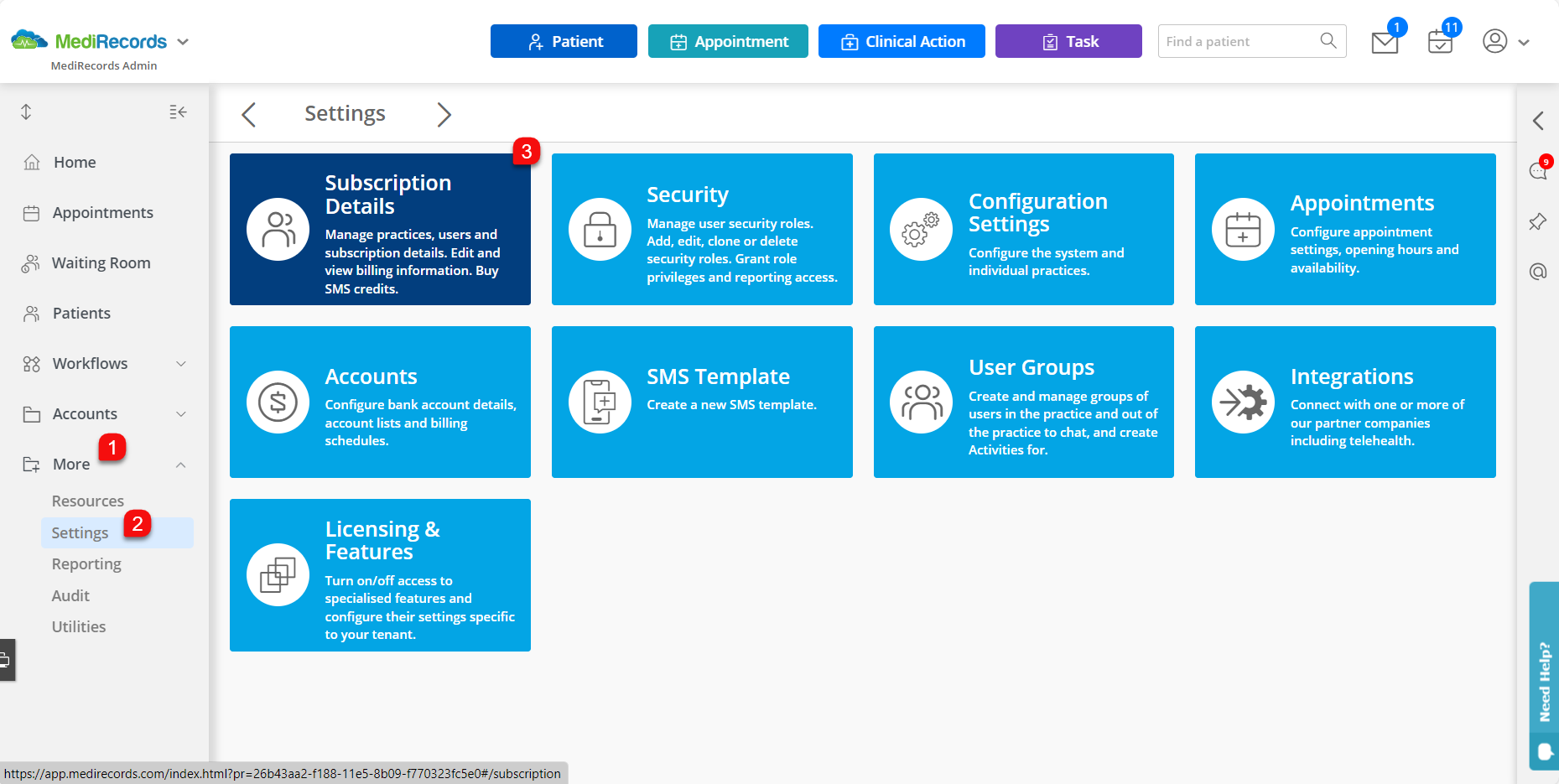
Task: Open the inbox mail icon
Action: coord(1384,41)
